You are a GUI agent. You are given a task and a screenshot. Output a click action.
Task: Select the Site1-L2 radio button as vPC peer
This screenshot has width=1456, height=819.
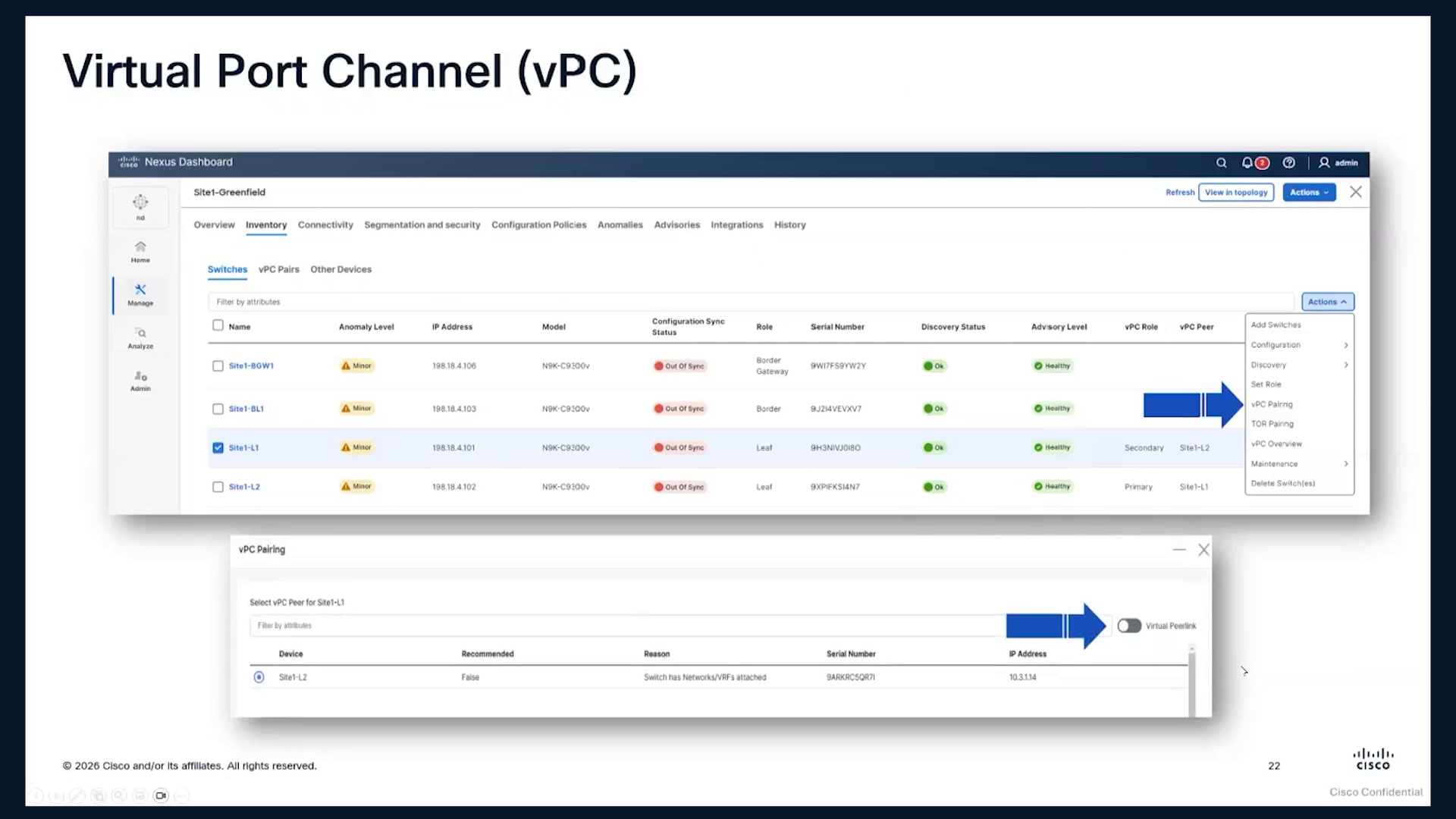pyautogui.click(x=259, y=677)
